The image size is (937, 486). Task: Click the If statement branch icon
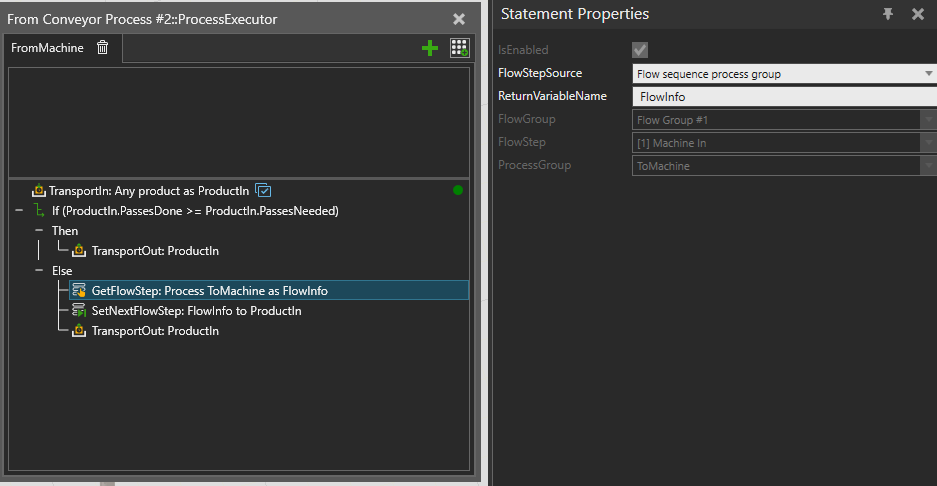click(x=40, y=211)
